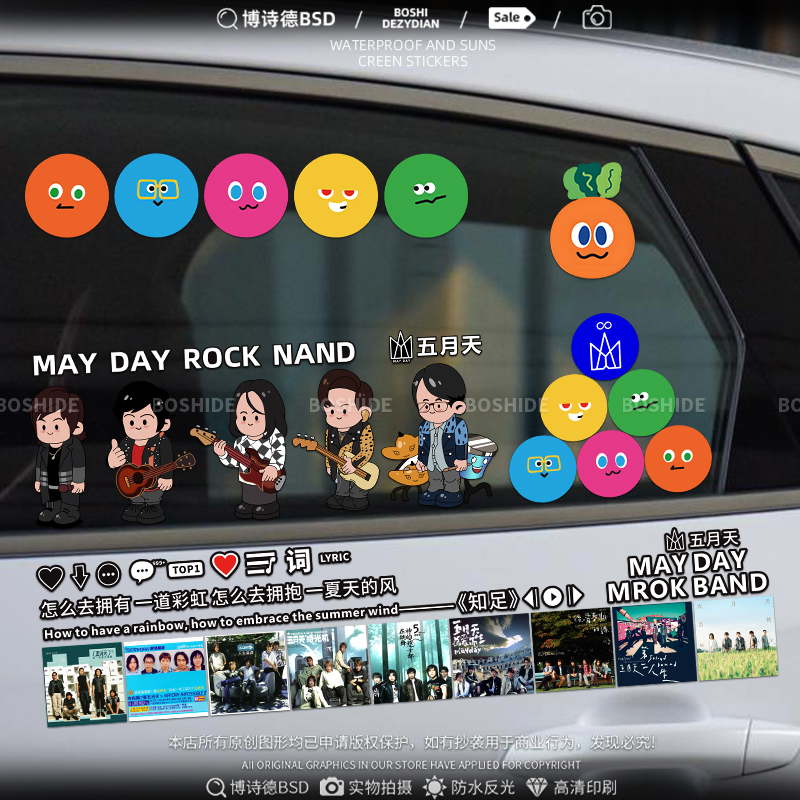The height and width of the screenshot is (800, 800).
Task: Open the green forest album cover thumbnail
Action: [x=410, y=662]
